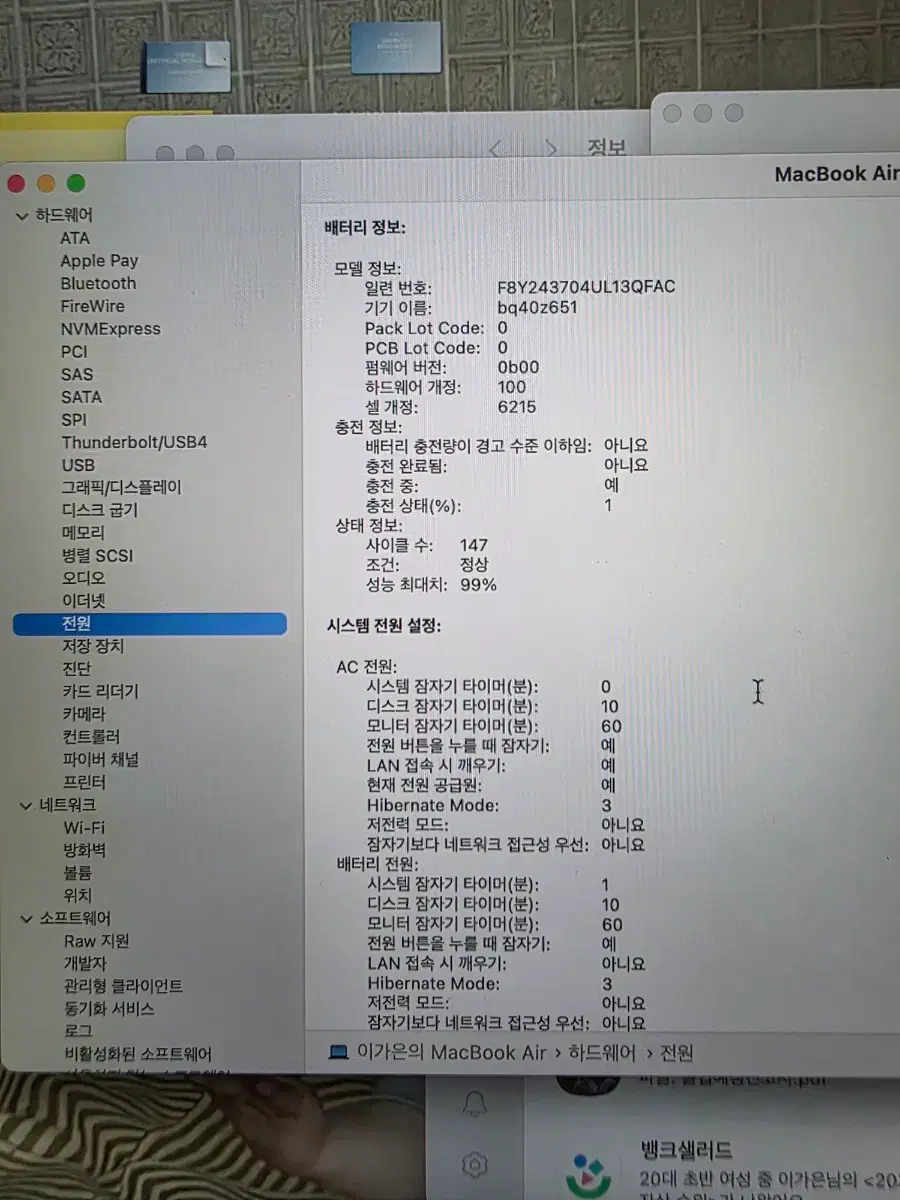Image resolution: width=900 pixels, height=1200 pixels.
Task: Click cell revision value 6215
Action: point(516,407)
